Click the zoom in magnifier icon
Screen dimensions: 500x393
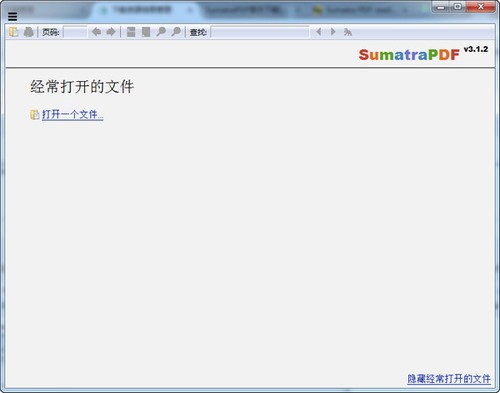[176, 32]
